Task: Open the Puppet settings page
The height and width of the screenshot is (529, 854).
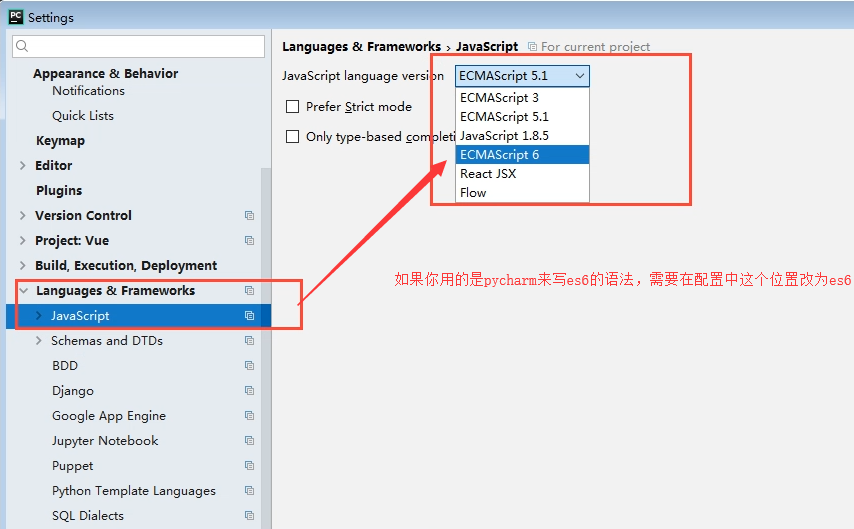Action: coord(72,466)
